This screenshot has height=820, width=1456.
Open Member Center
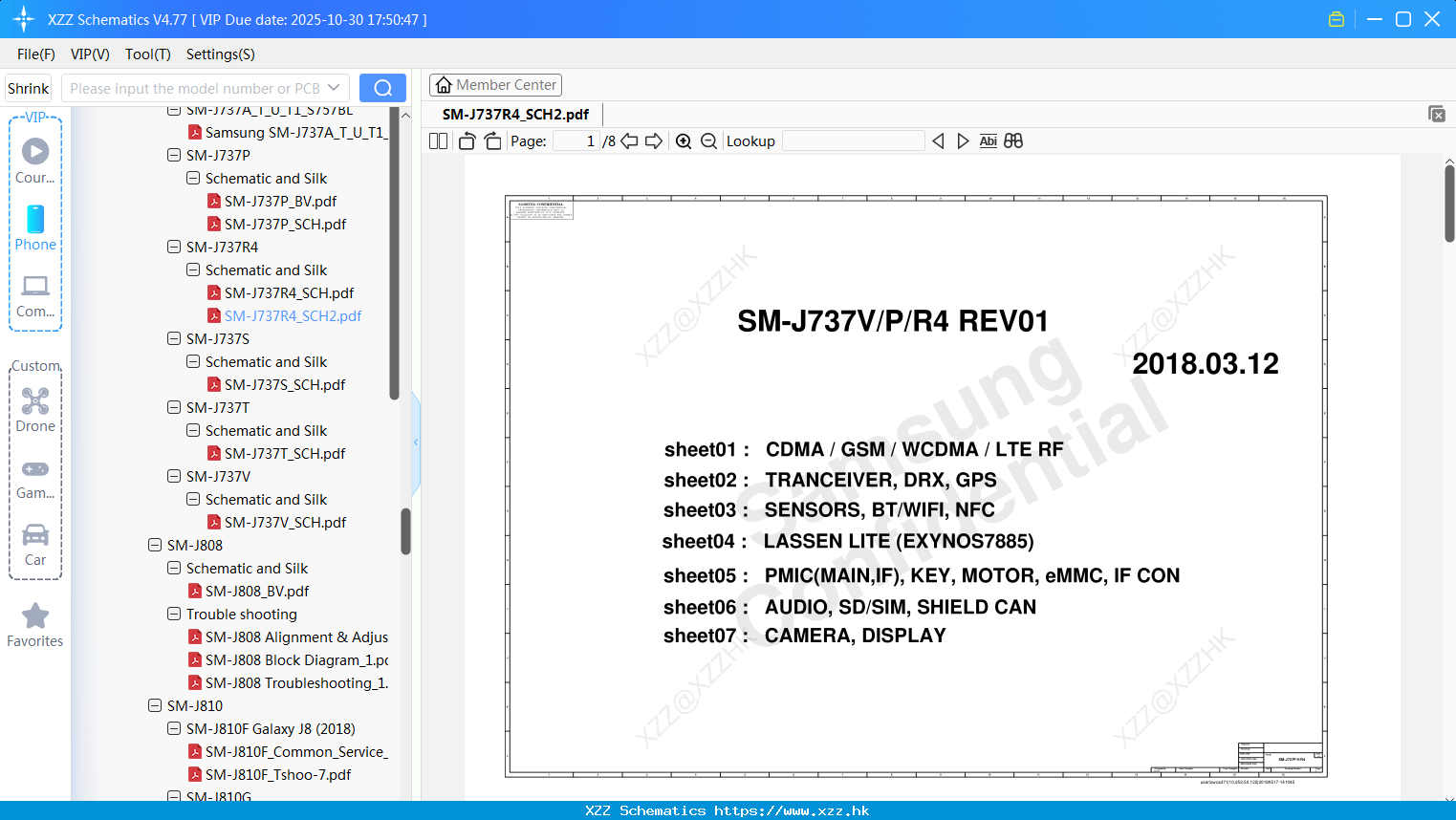[495, 85]
